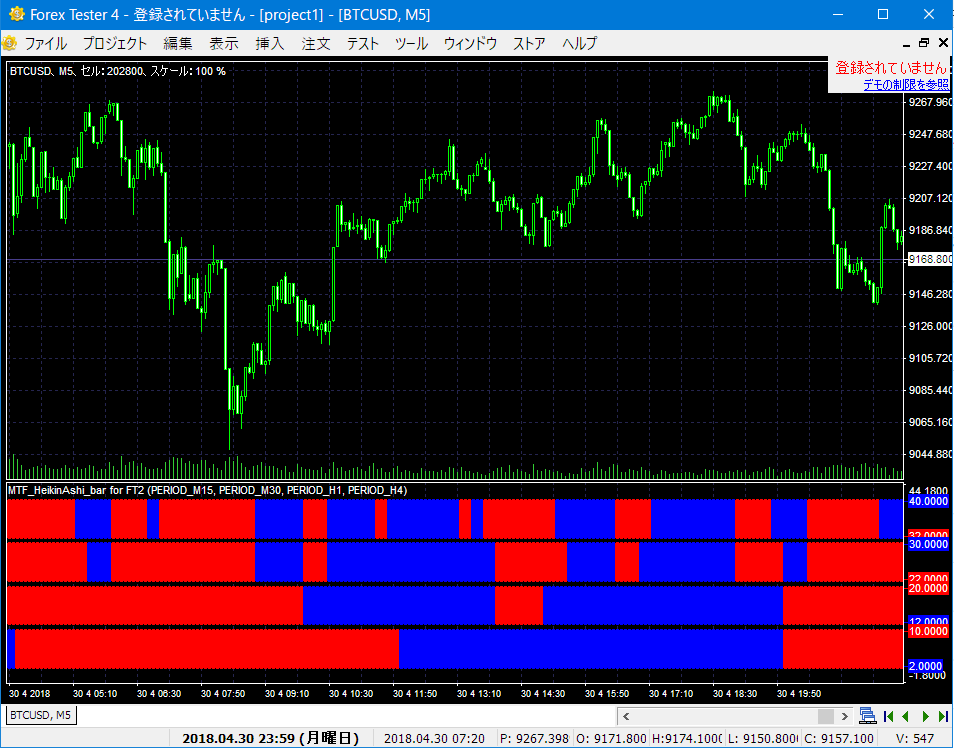This screenshot has width=954, height=748.
Task: Open the プロジェクト menu
Action: pyautogui.click(x=115, y=44)
